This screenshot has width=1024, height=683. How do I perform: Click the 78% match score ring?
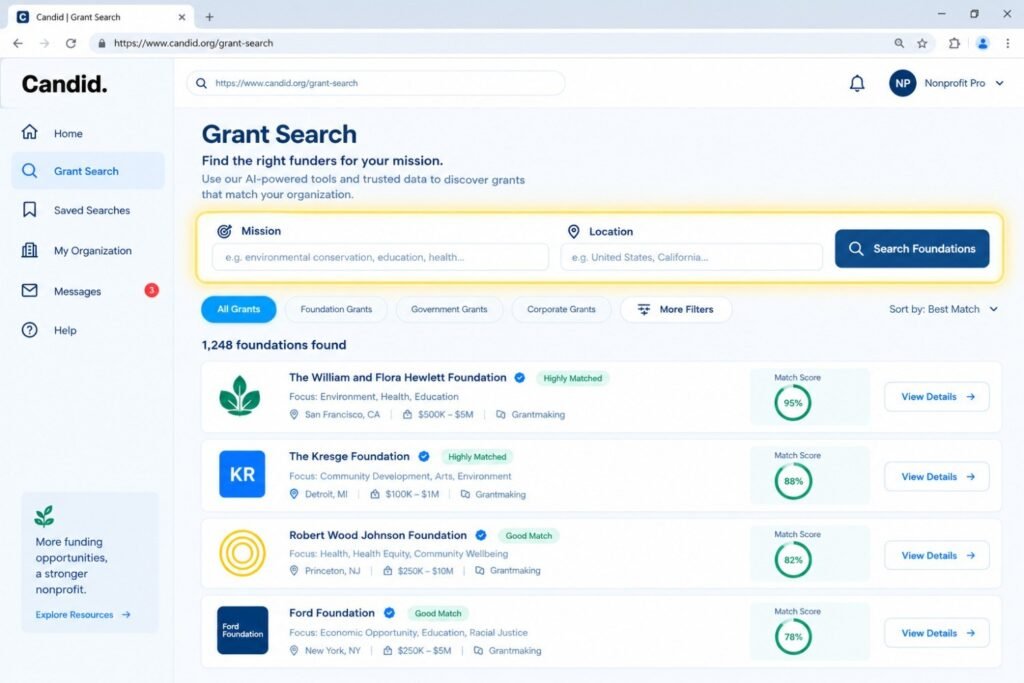point(793,637)
